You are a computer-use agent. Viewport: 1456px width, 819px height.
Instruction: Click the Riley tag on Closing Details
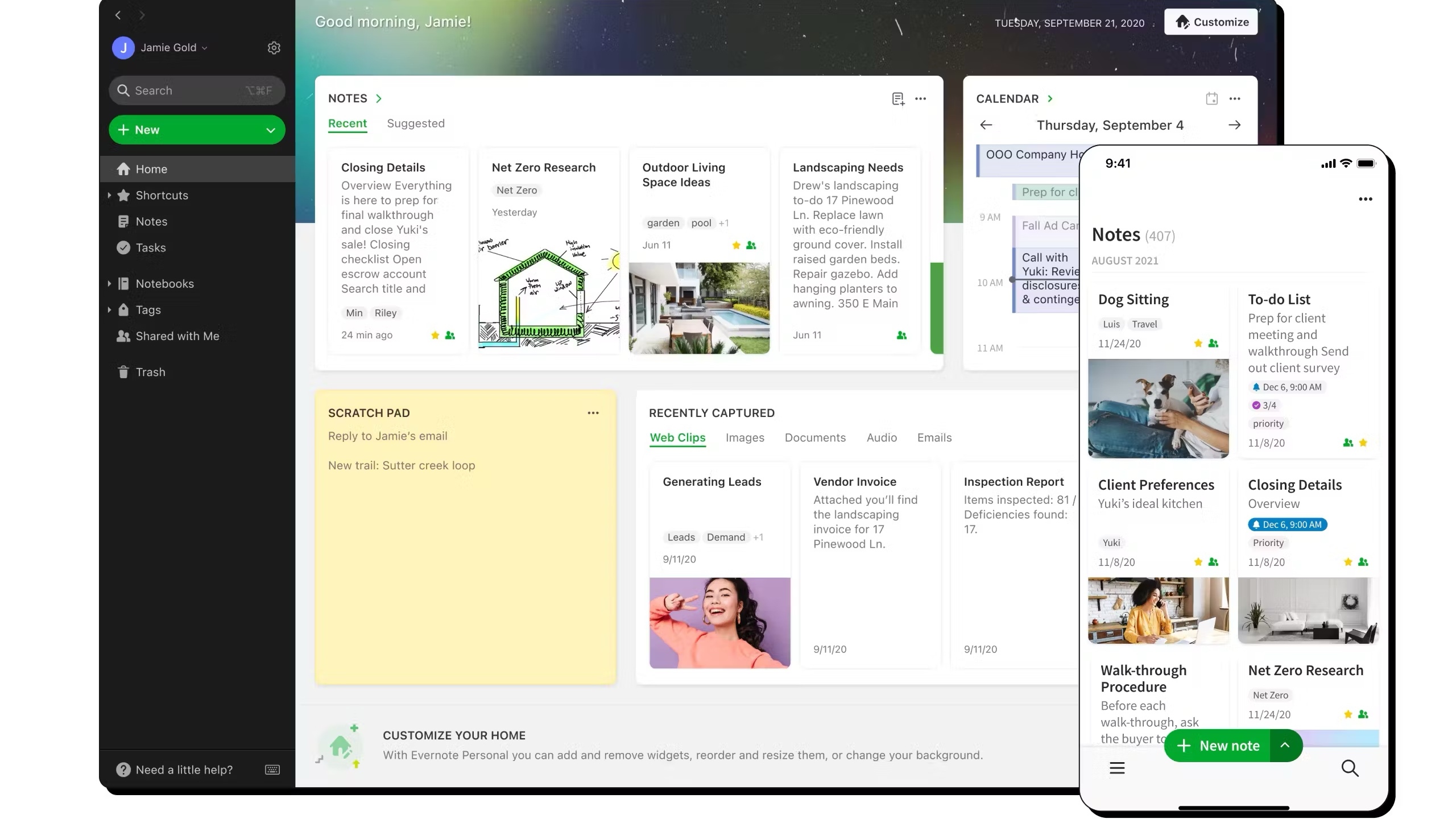385,313
